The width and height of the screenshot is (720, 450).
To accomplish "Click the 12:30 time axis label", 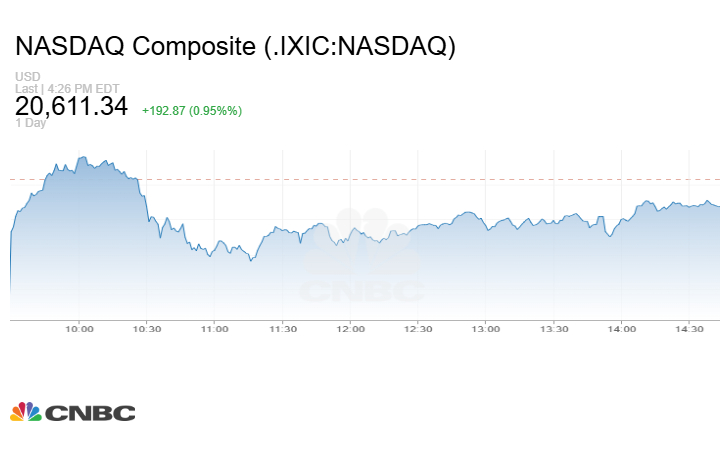I will click(x=419, y=329).
